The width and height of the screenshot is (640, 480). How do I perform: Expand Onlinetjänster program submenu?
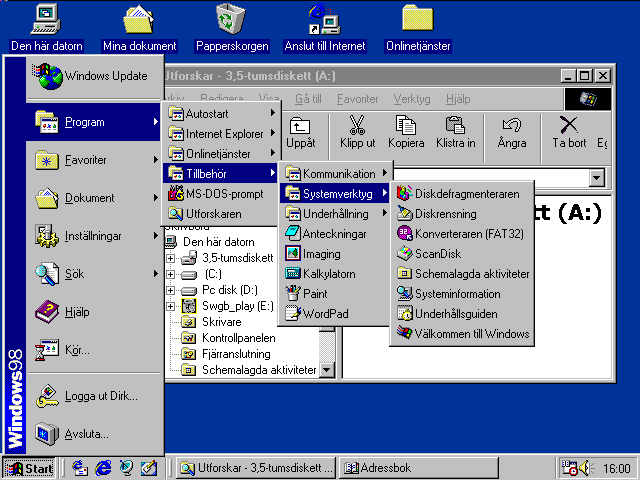point(221,153)
